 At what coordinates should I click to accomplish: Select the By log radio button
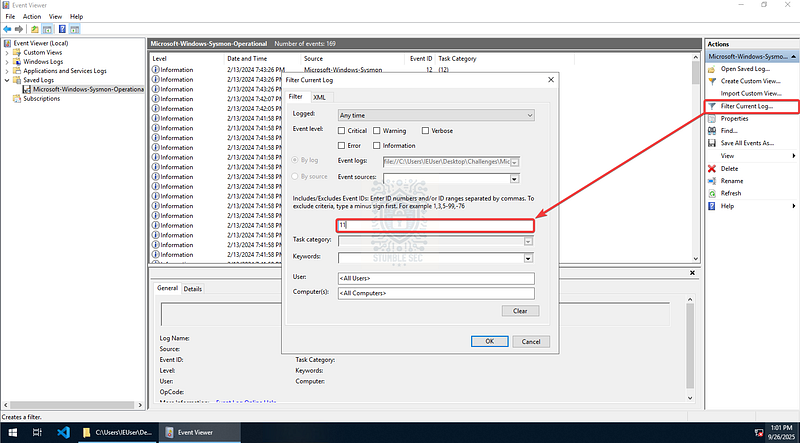tap(294, 160)
